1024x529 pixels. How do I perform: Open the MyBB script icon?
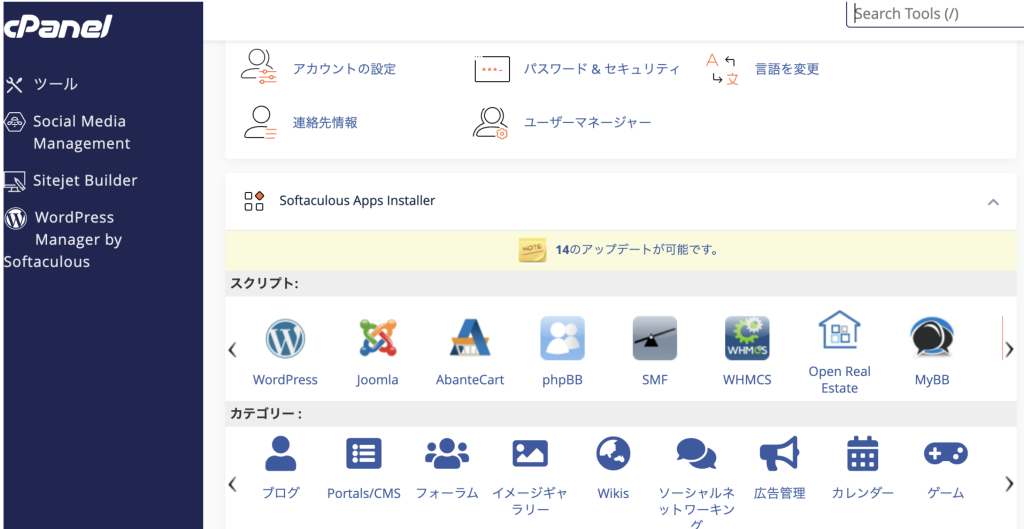[931, 340]
